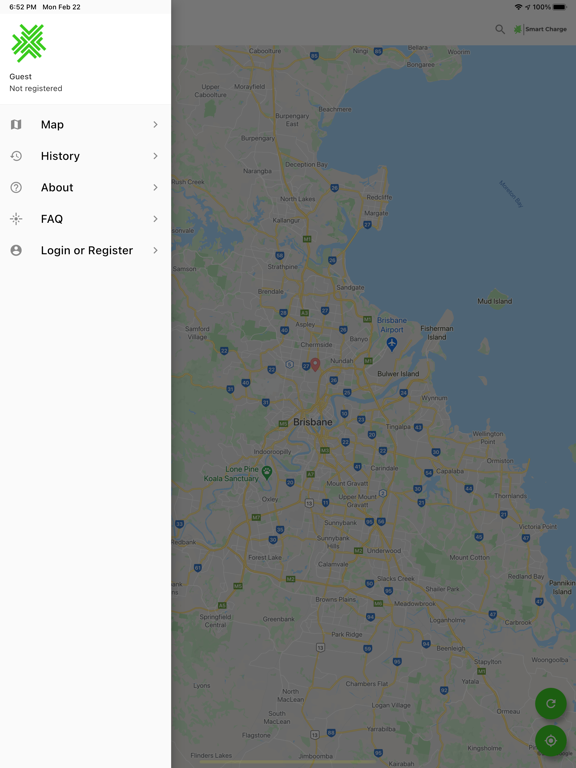Expand the chevron next to Map

point(155,124)
